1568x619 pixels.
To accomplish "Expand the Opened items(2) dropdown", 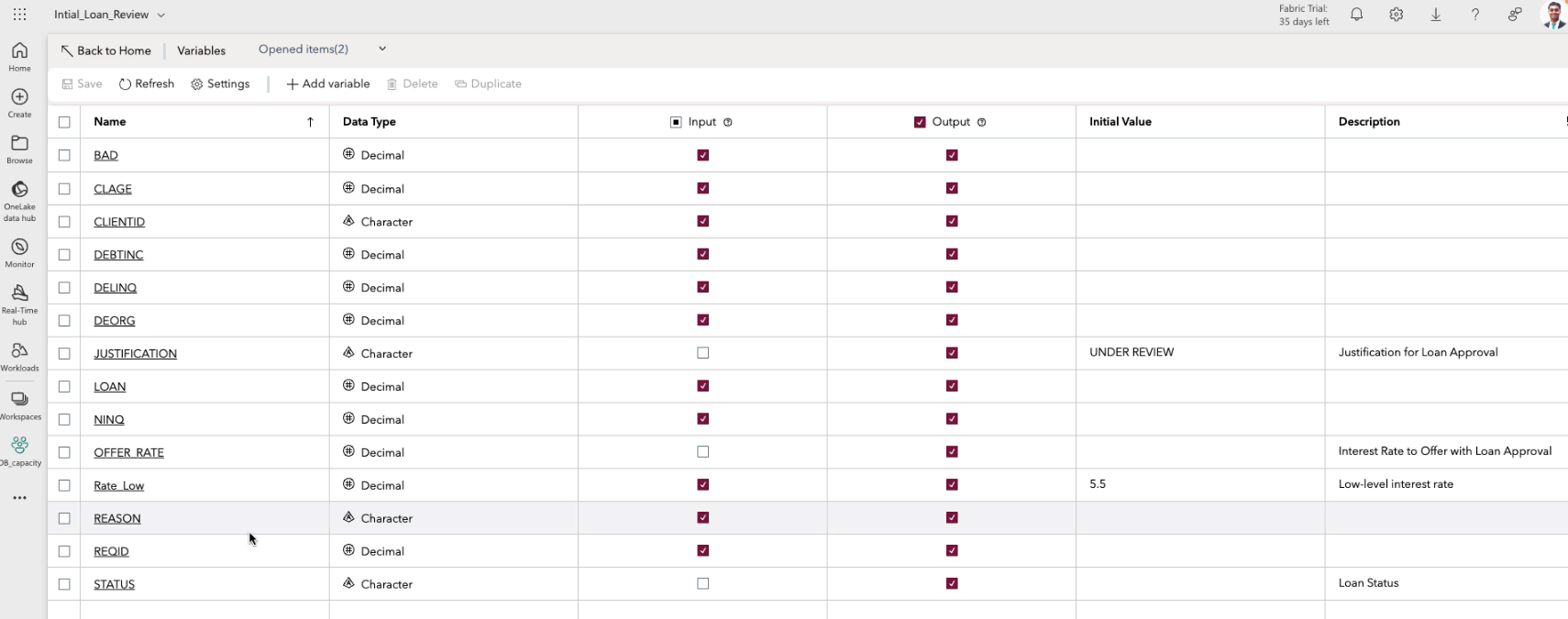I will pyautogui.click(x=382, y=50).
